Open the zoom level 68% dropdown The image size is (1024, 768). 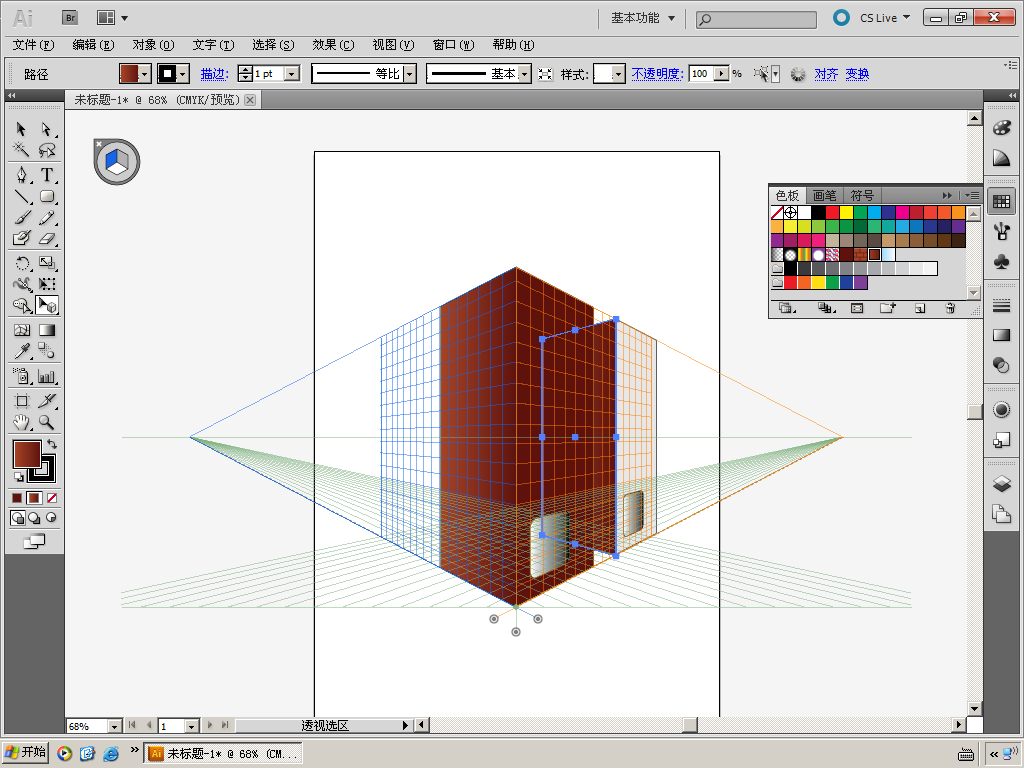coord(114,726)
